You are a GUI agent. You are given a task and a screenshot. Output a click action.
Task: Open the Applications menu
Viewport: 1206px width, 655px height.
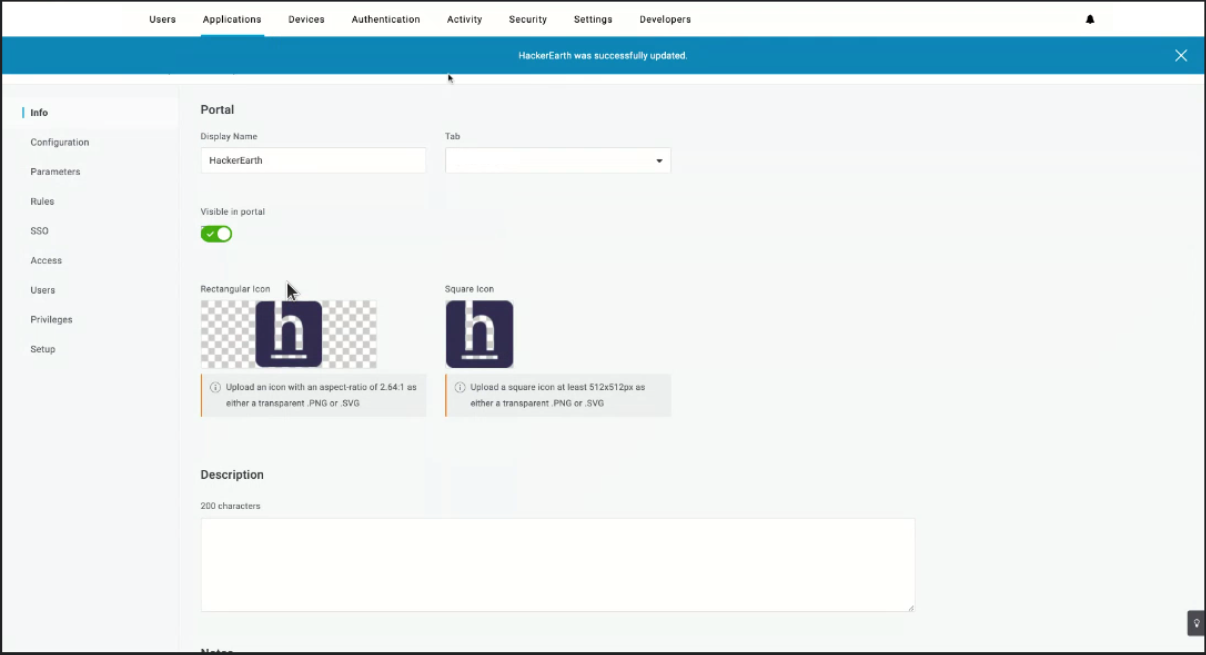coord(232,19)
